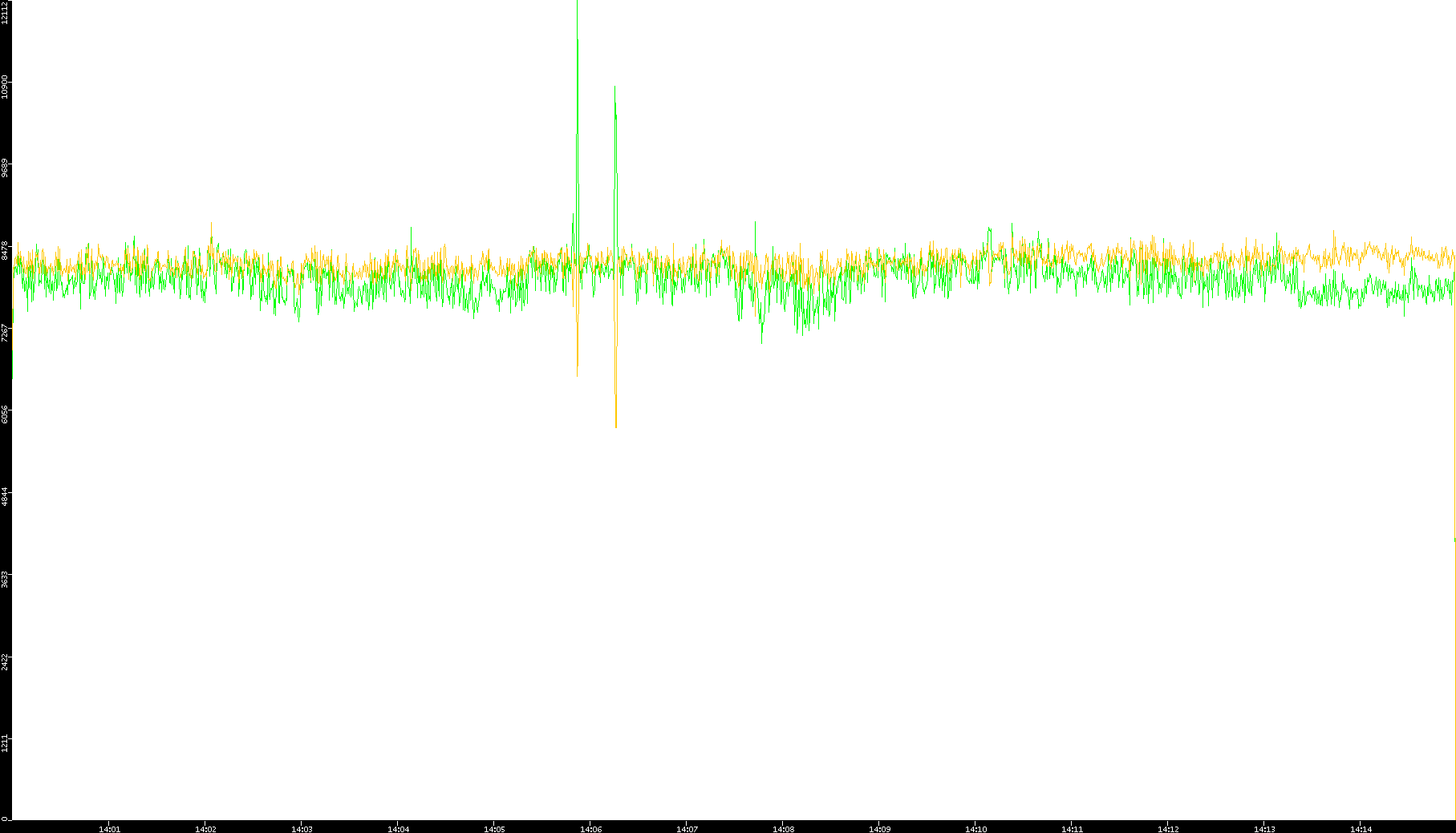Screen dimensions: 1456x833
Task: Select the 8478 vertical axis label
Action: click(x=6, y=249)
